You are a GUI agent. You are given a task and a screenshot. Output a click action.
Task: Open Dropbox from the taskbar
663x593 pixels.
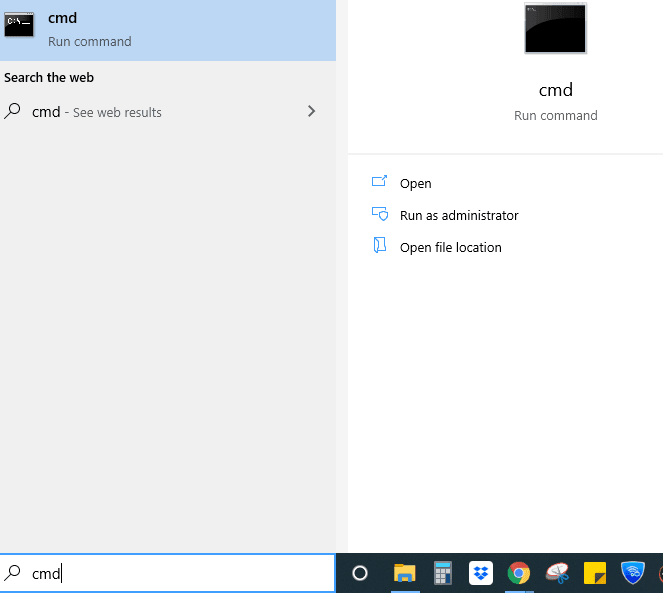[481, 573]
